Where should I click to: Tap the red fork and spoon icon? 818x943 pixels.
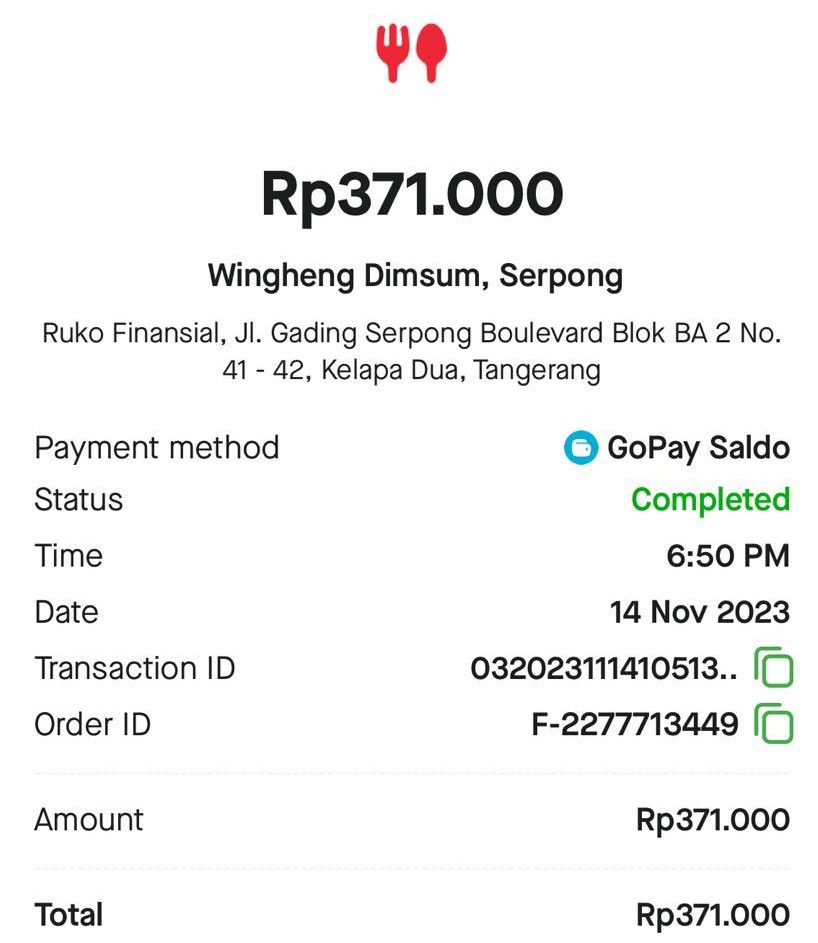[x=411, y=53]
